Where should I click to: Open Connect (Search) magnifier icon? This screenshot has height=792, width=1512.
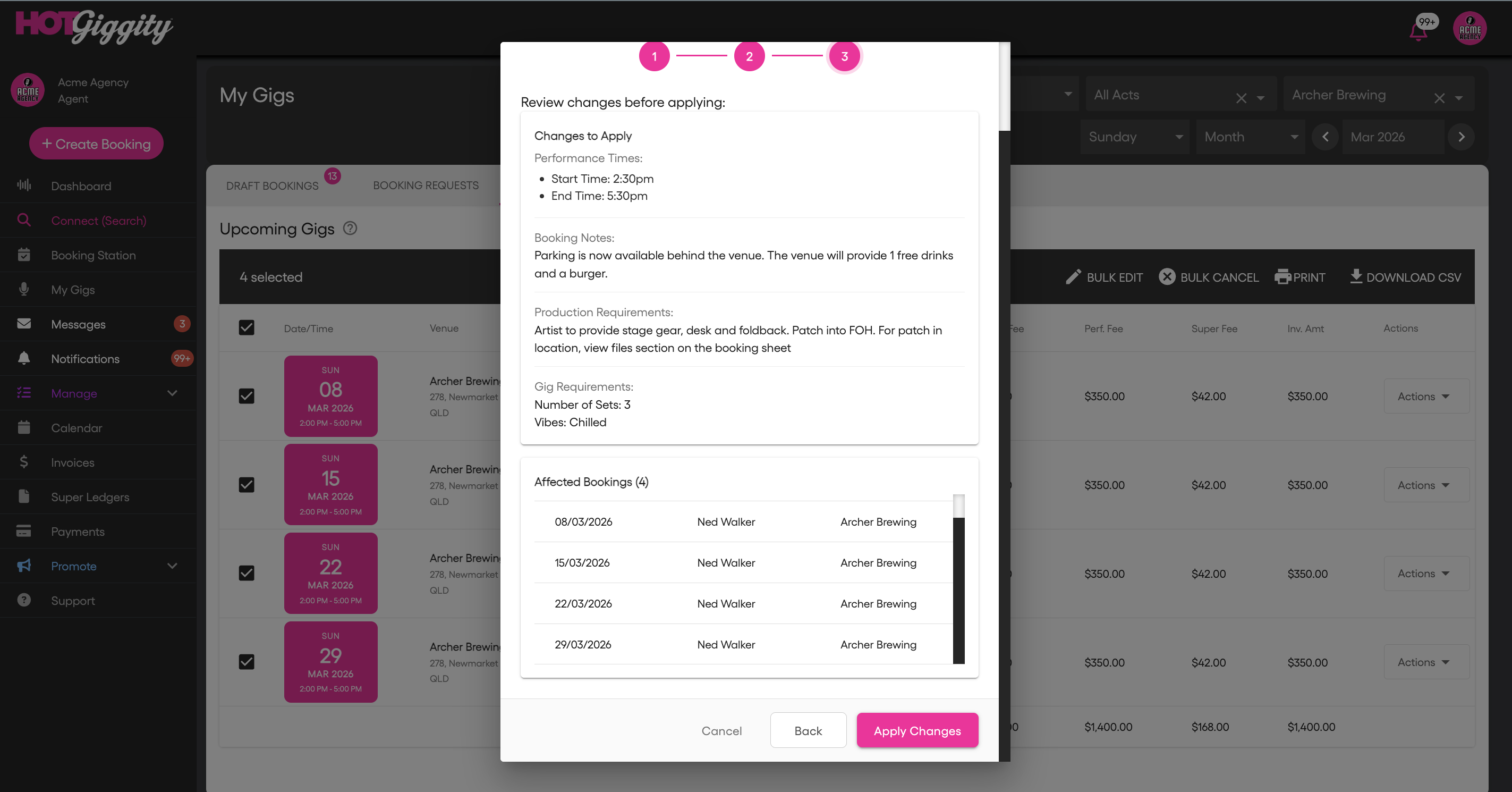pos(24,220)
